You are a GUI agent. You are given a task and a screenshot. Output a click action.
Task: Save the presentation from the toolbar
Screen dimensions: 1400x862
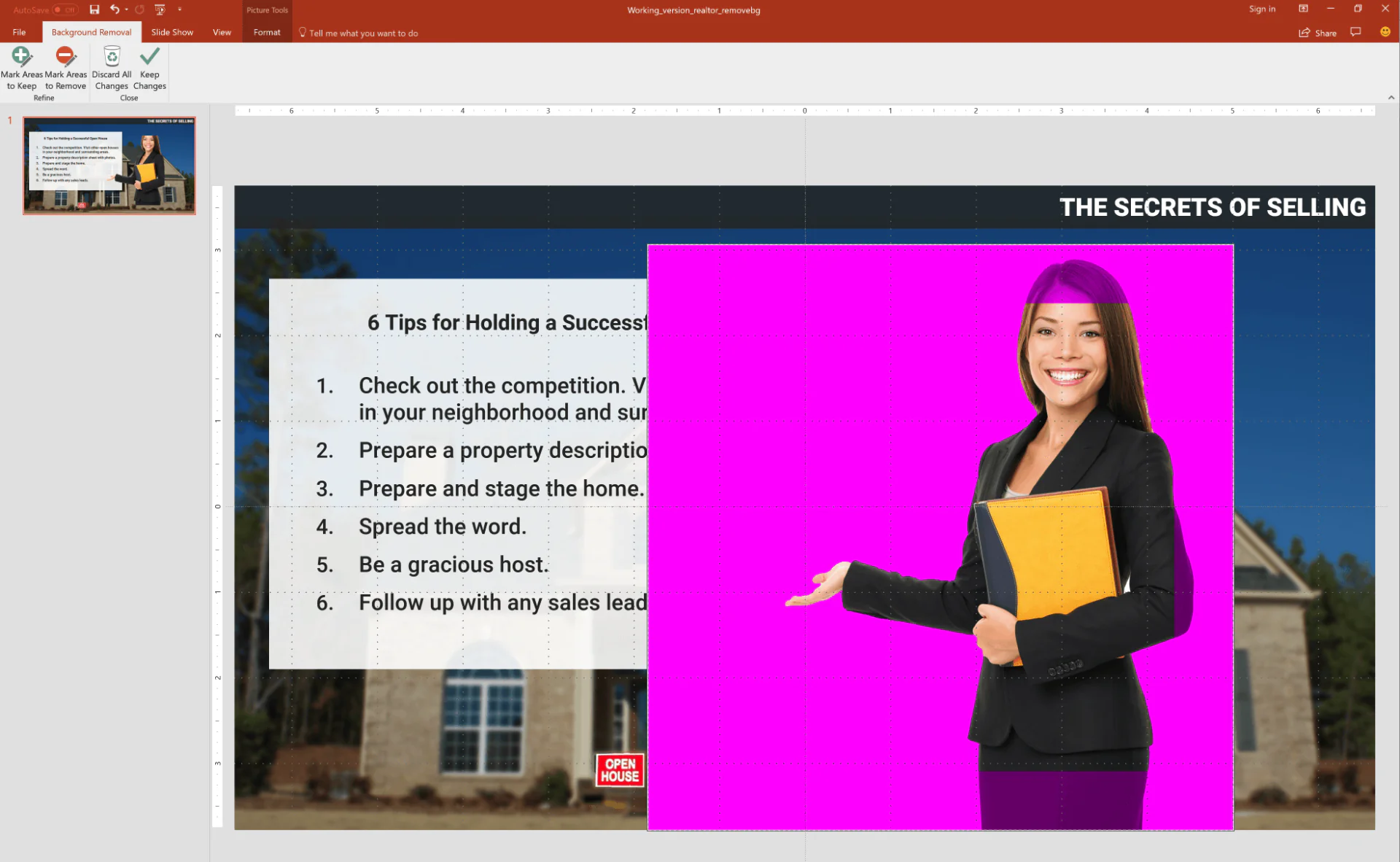94,9
